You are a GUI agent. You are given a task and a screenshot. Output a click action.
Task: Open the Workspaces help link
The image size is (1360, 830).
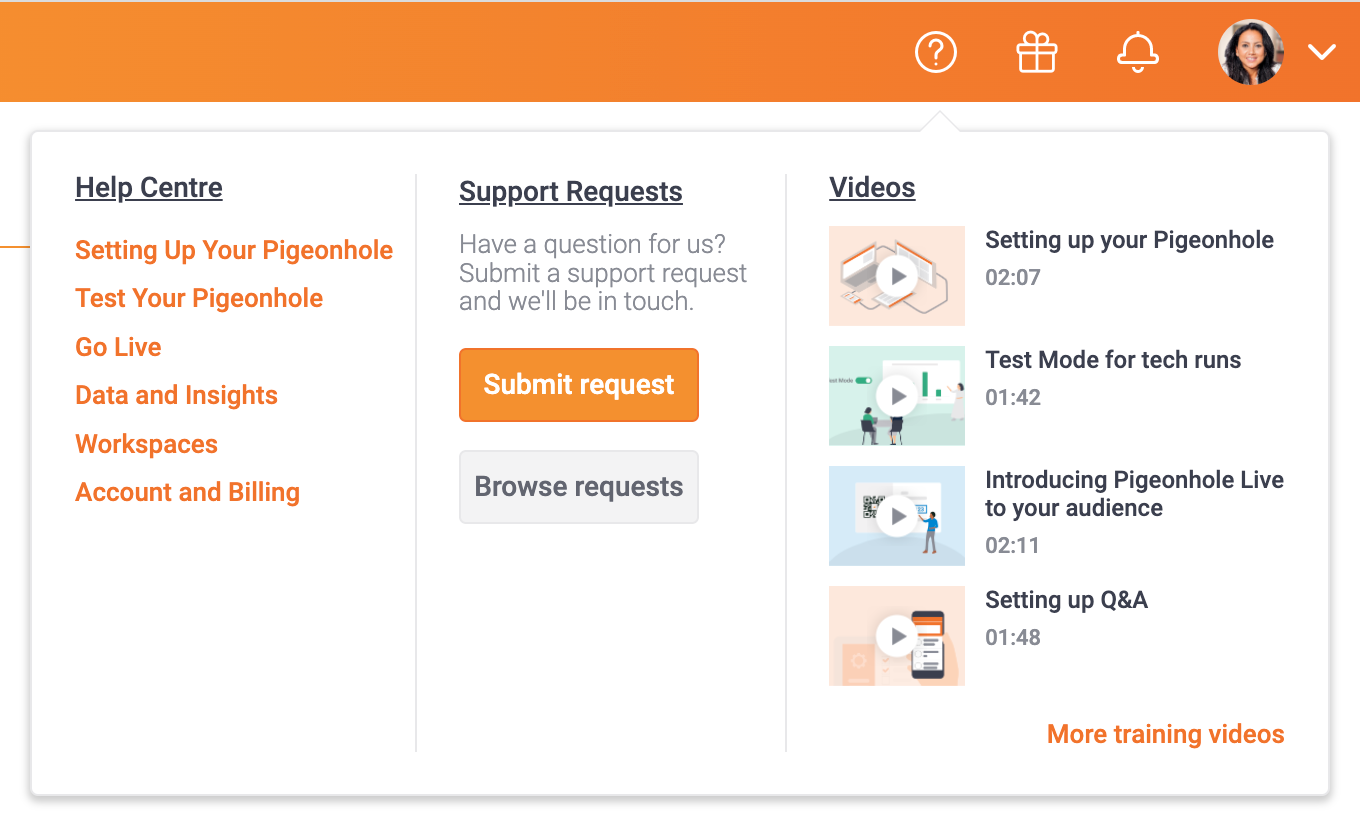(x=146, y=444)
